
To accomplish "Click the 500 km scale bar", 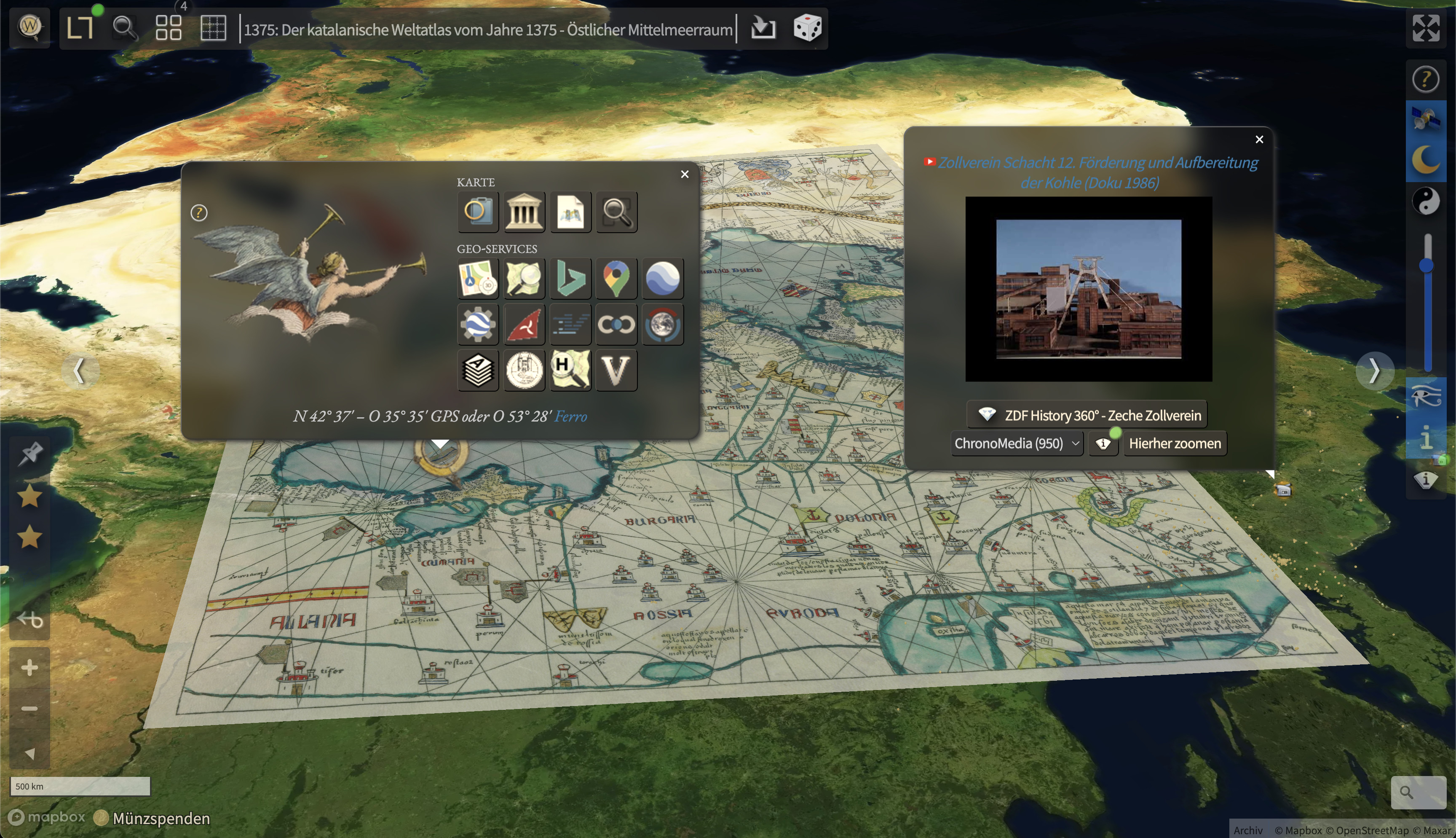I will point(80,786).
